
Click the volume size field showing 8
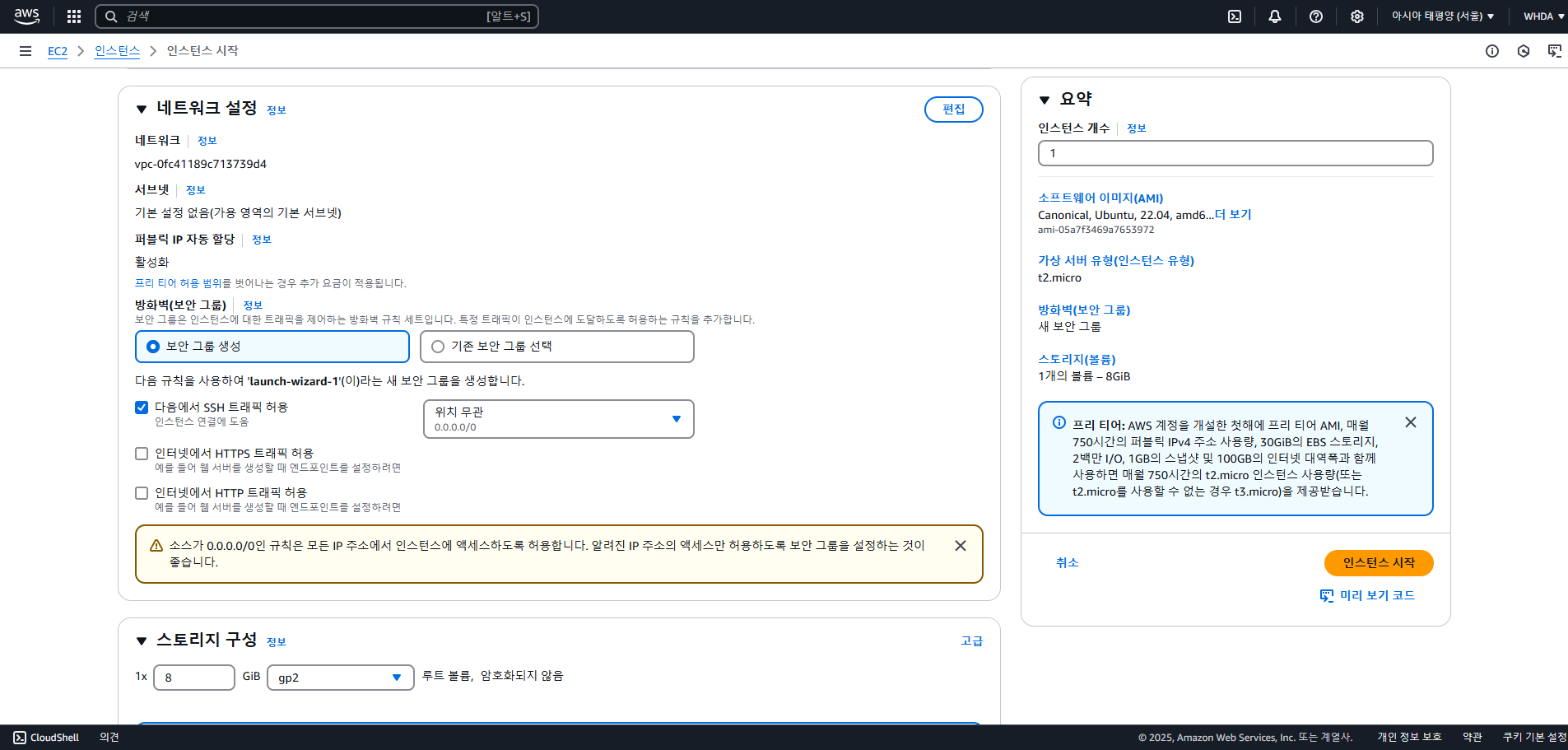coord(194,678)
